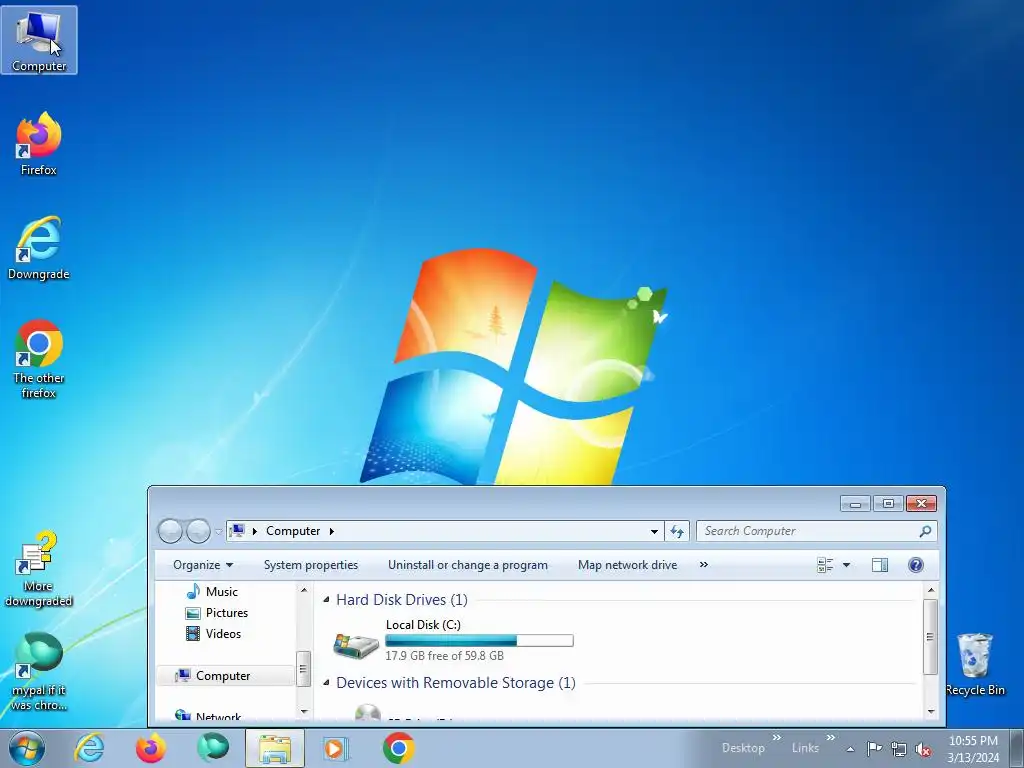
Task: Select the Computer desktop icon
Action: pyautogui.click(x=39, y=40)
